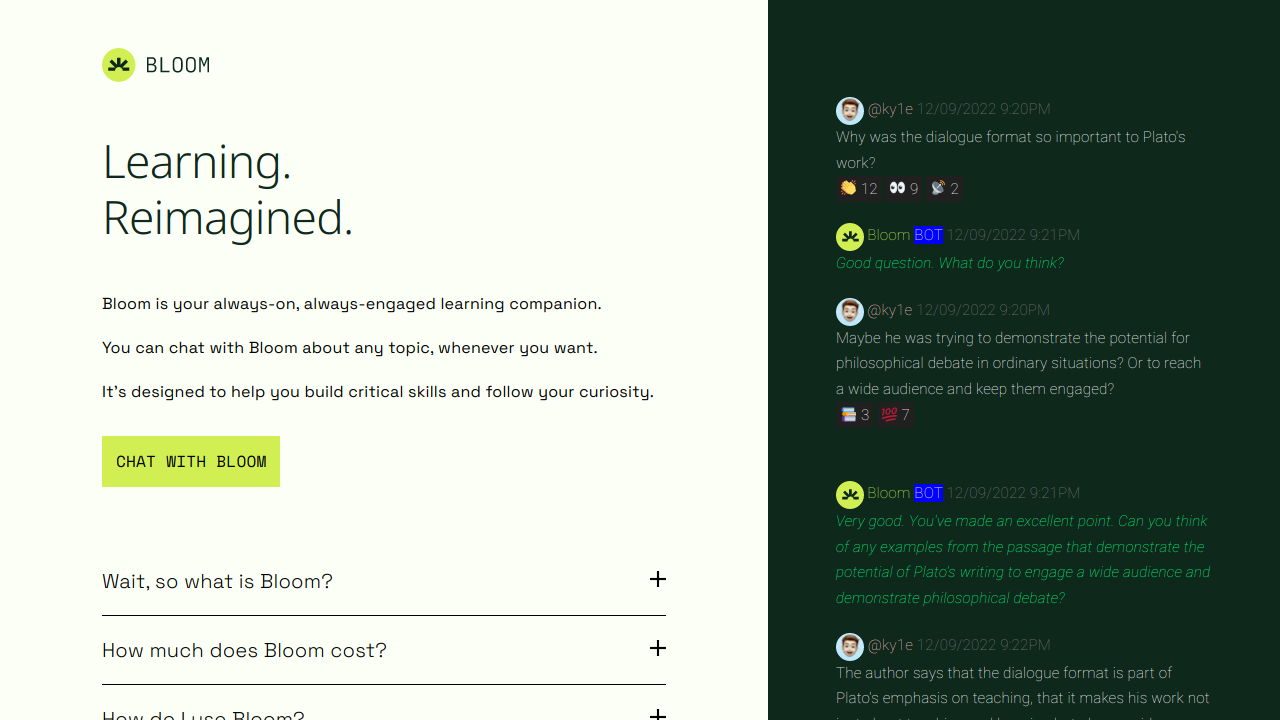Click plus icon beside 'Wait, so what is Bloom?'
Image resolution: width=1280 pixels, height=720 pixels.
pos(657,580)
